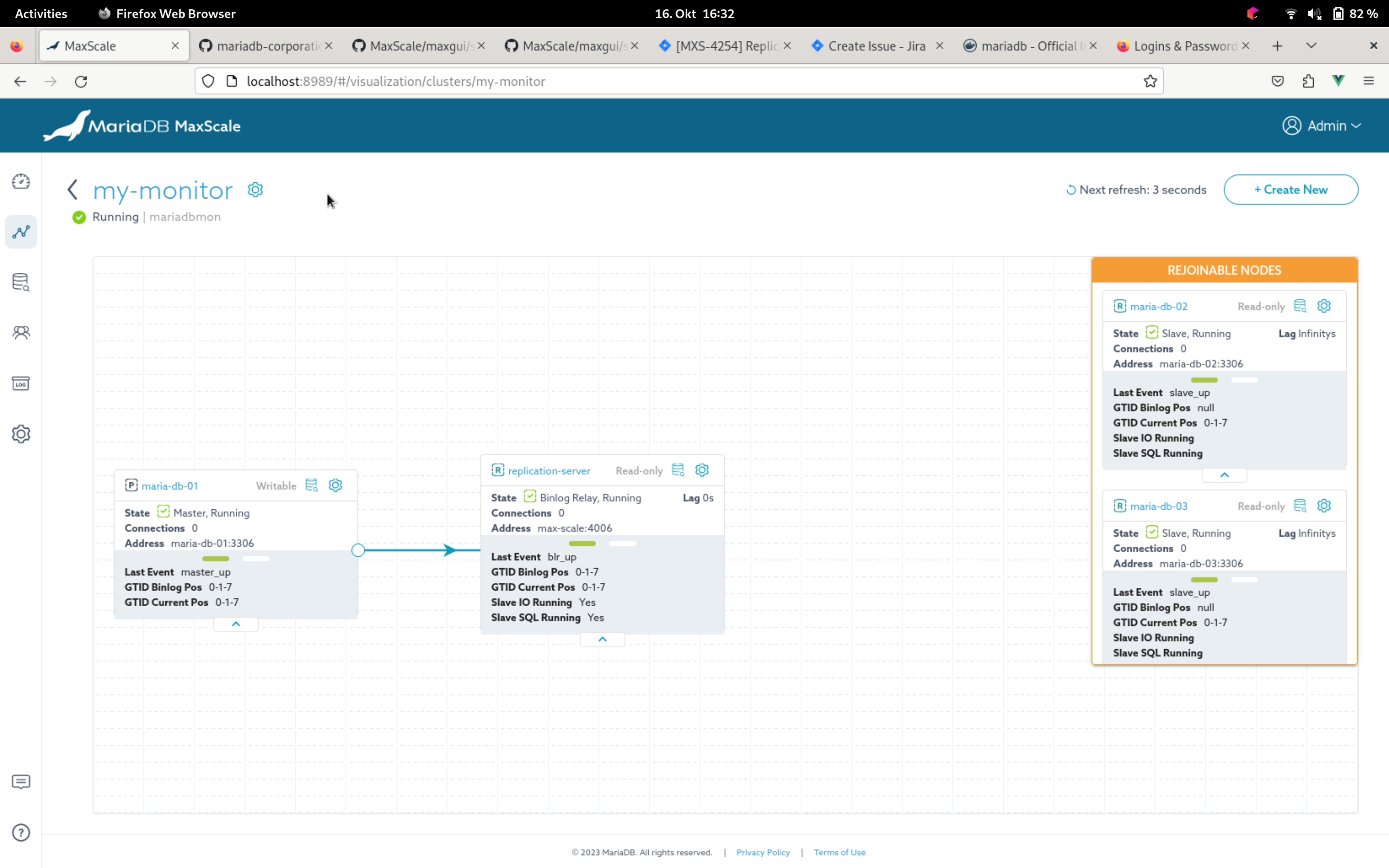Click maria-db-02 node's gear icon
This screenshot has height=868, width=1389.
1324,306
